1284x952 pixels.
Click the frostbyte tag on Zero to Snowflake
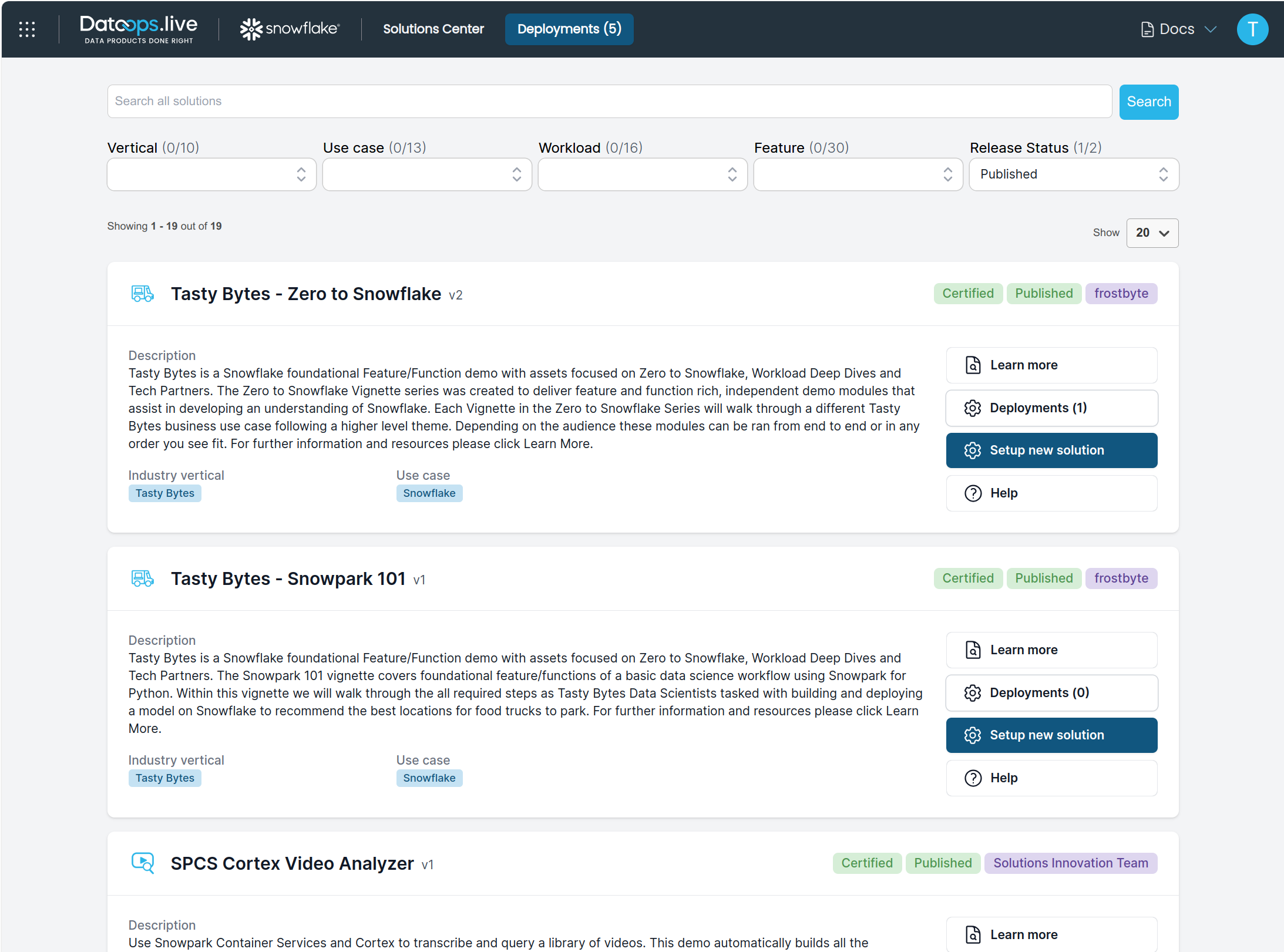tap(1121, 294)
